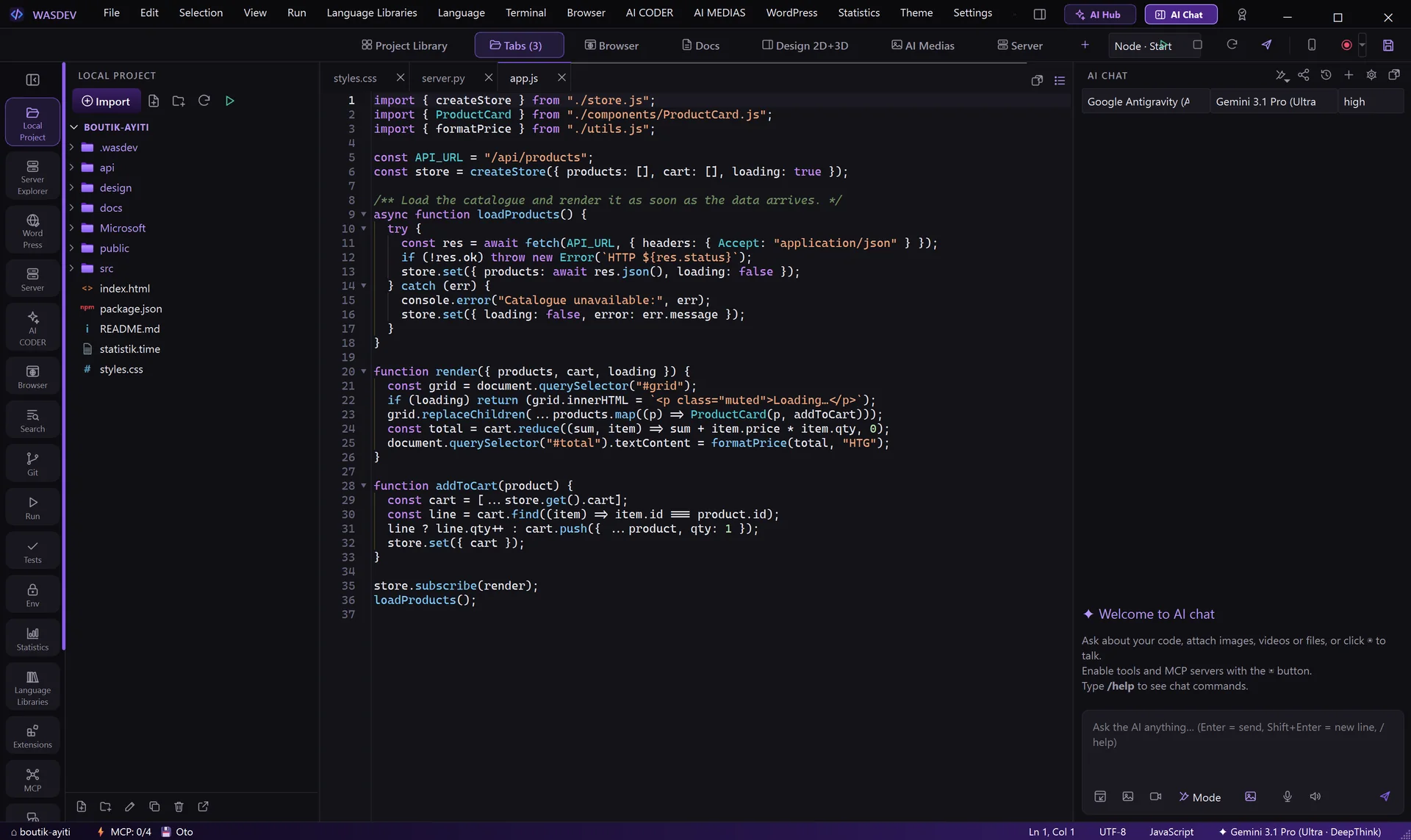1411x840 pixels.
Task: Click the green run project icon
Action: point(230,101)
